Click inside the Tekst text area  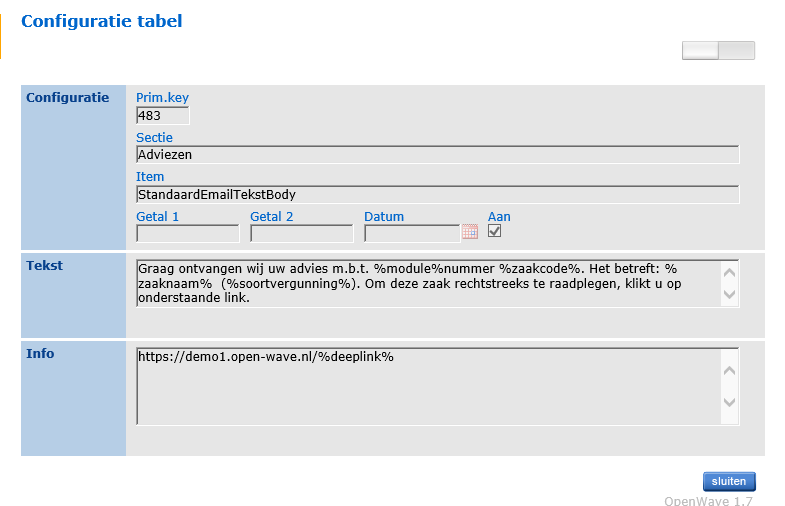point(429,283)
